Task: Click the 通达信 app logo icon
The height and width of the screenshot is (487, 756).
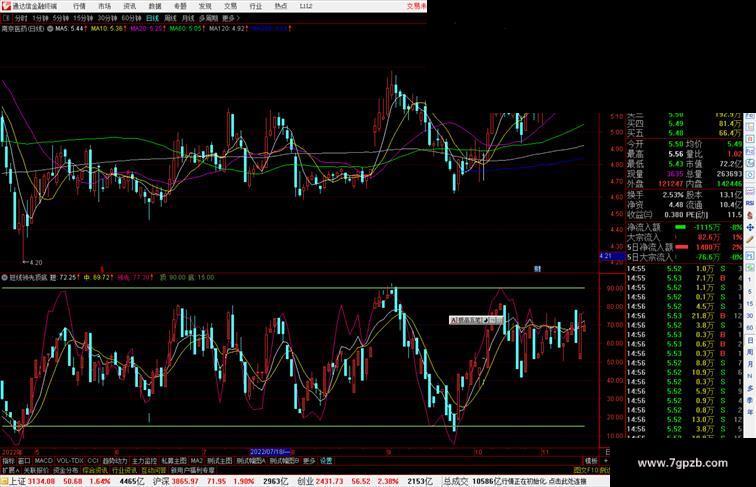Action: (x=6, y=6)
